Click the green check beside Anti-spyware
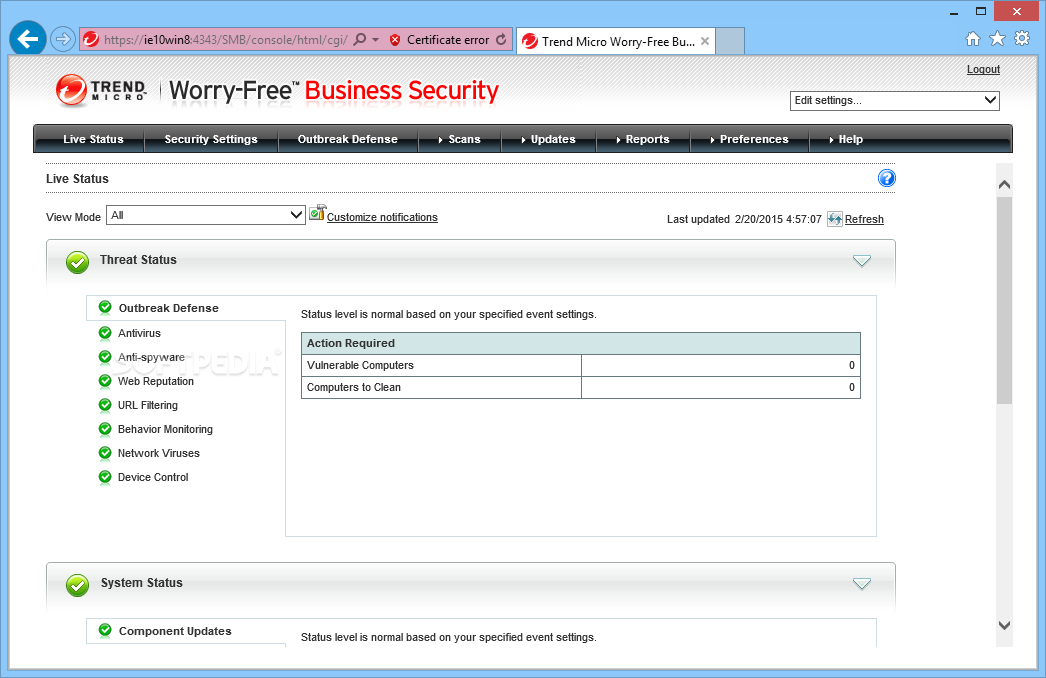This screenshot has height=678, width=1046. pos(105,356)
